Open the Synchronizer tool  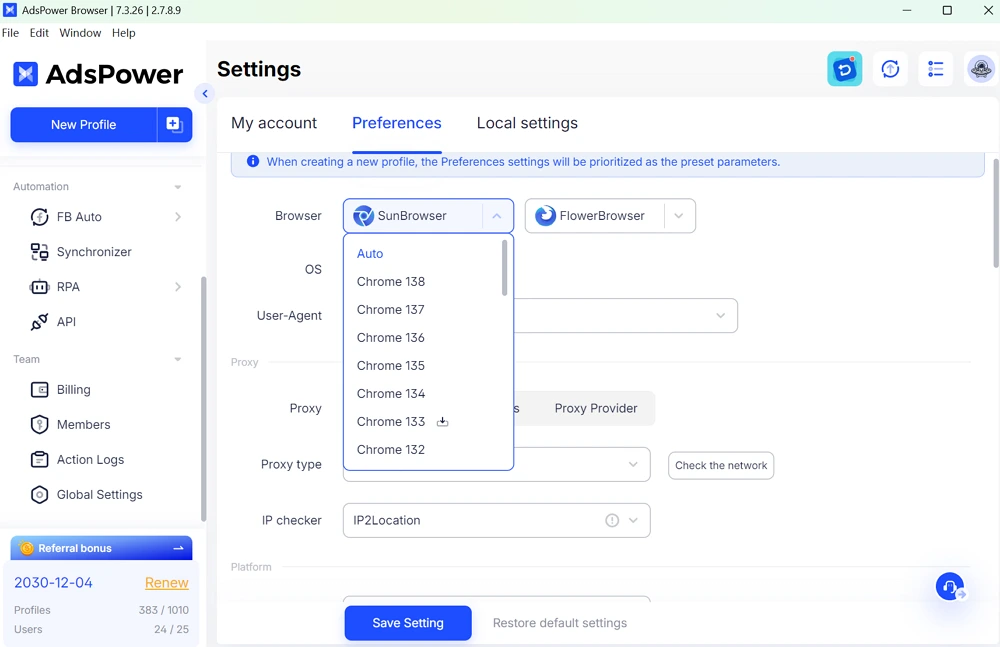pyautogui.click(x=94, y=252)
